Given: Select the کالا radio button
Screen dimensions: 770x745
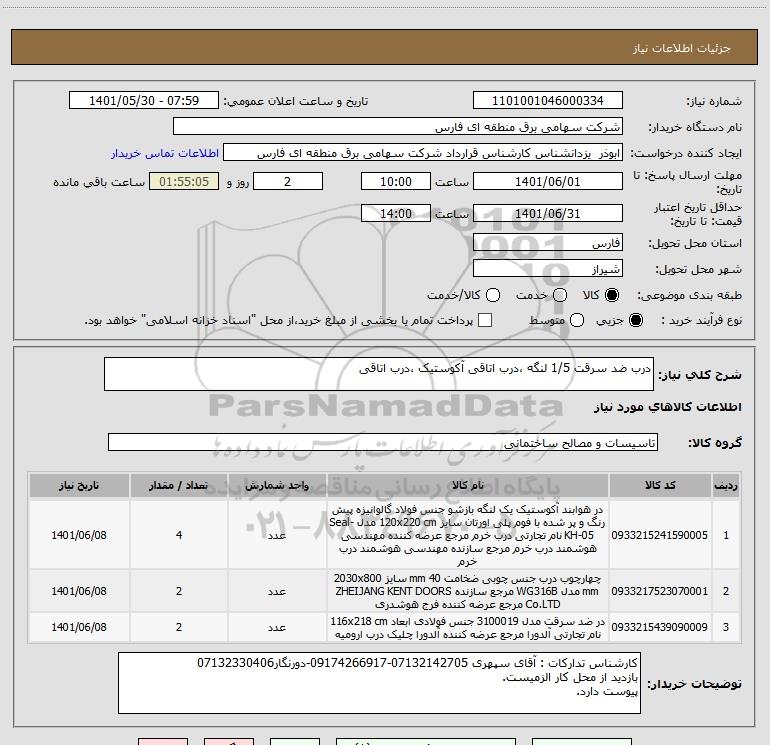Looking at the screenshot, I should click(612, 295).
